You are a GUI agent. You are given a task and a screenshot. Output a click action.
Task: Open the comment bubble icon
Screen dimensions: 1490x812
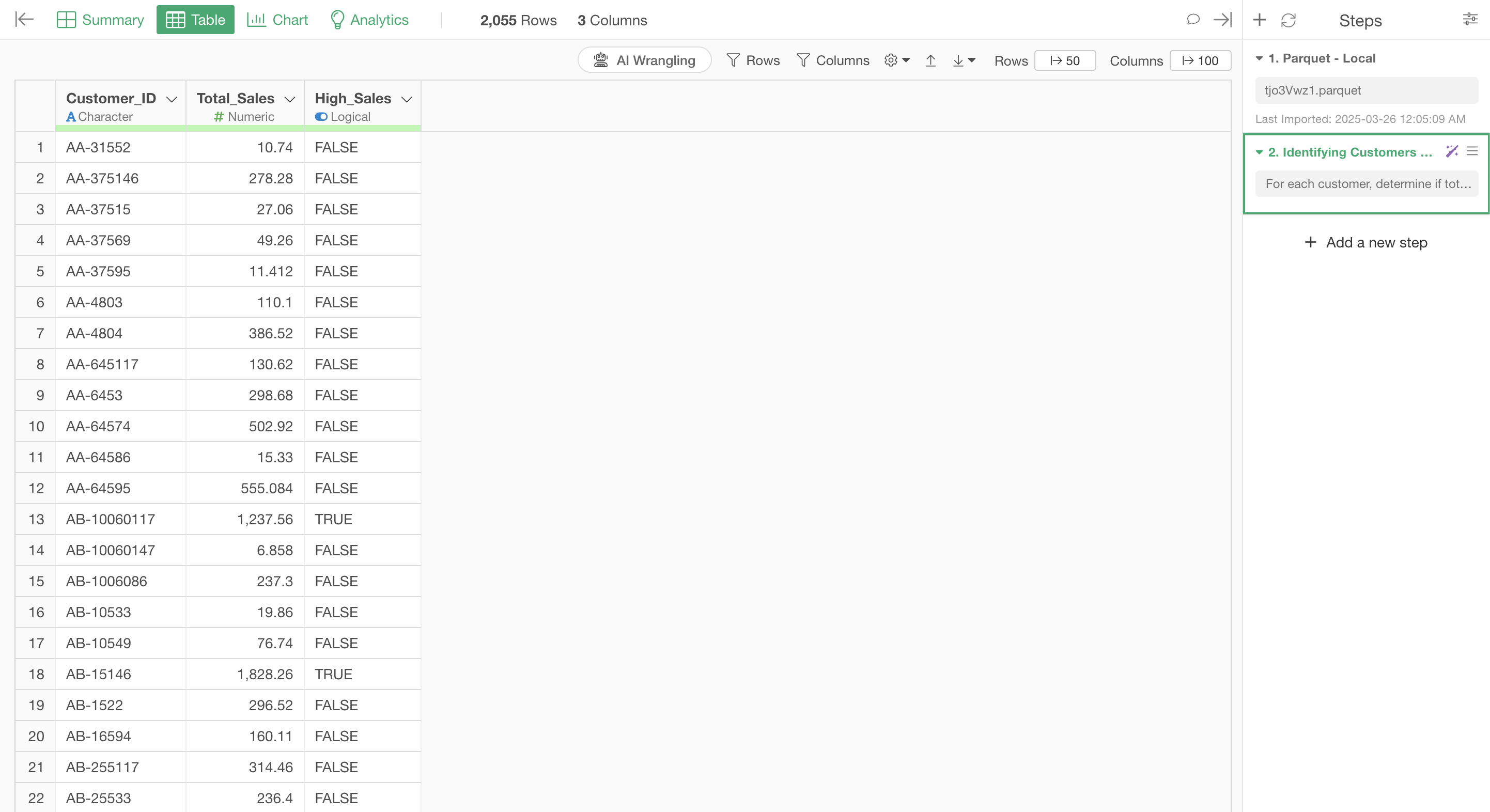tap(1193, 20)
